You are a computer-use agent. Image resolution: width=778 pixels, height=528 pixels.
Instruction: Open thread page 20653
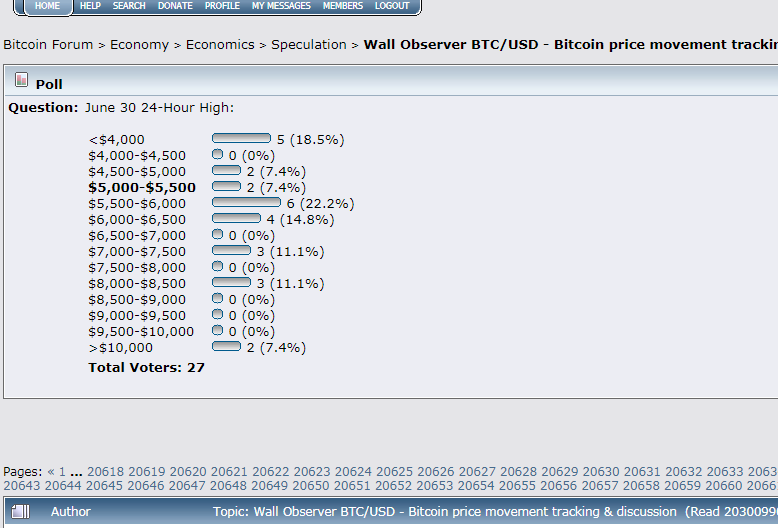(x=435, y=485)
